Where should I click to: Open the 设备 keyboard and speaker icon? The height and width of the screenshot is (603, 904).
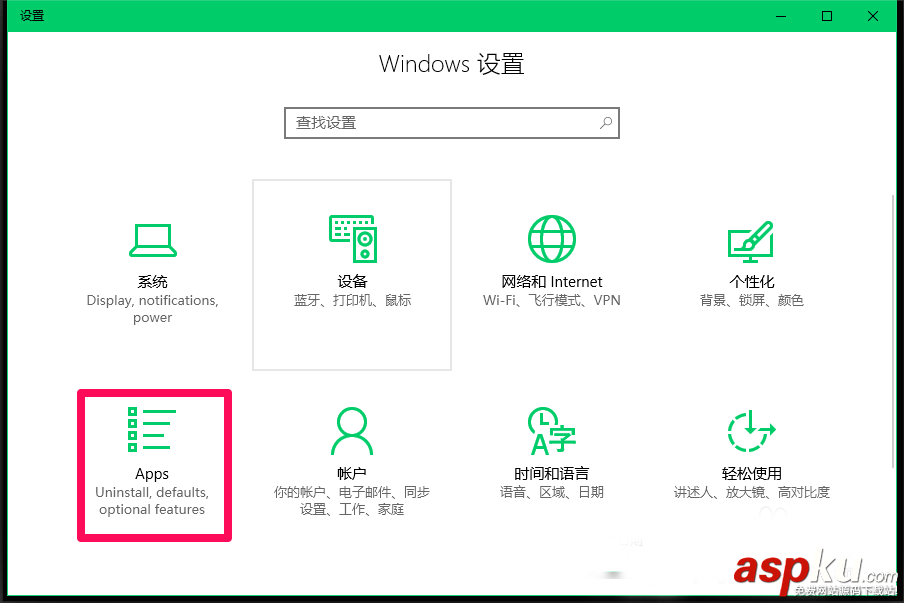353,239
